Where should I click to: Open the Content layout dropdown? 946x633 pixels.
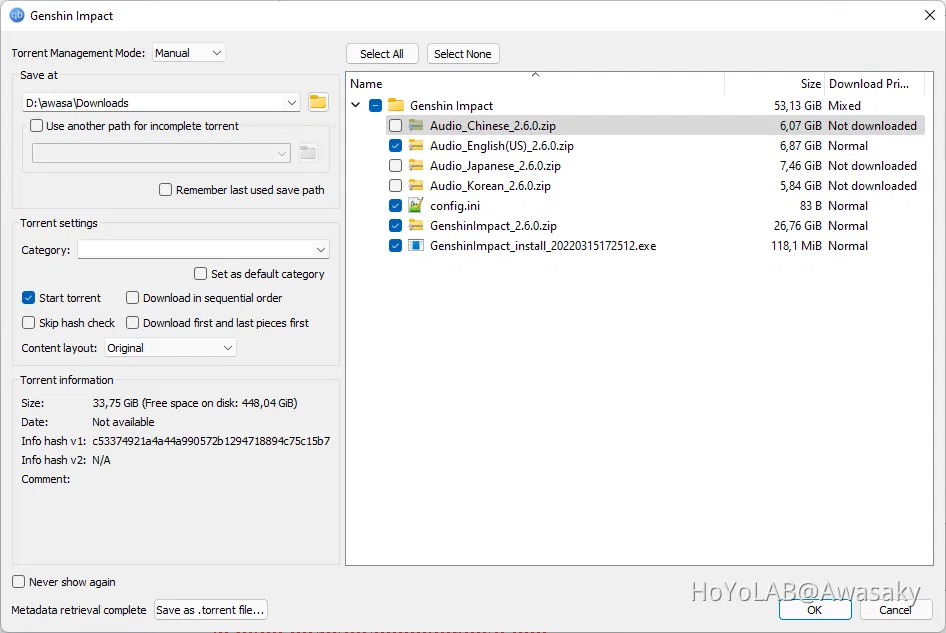coord(170,347)
